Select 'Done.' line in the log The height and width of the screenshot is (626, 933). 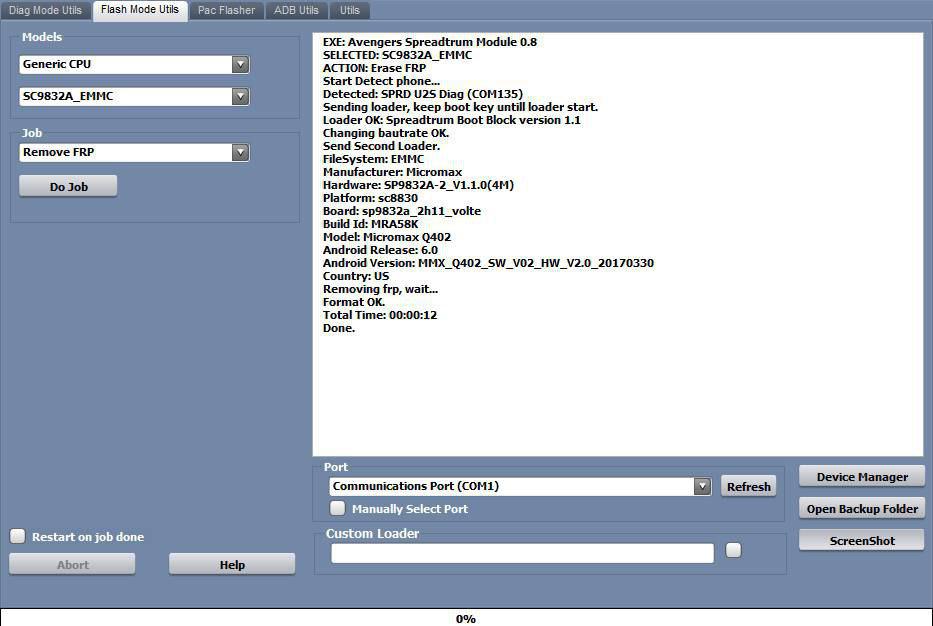coord(339,328)
